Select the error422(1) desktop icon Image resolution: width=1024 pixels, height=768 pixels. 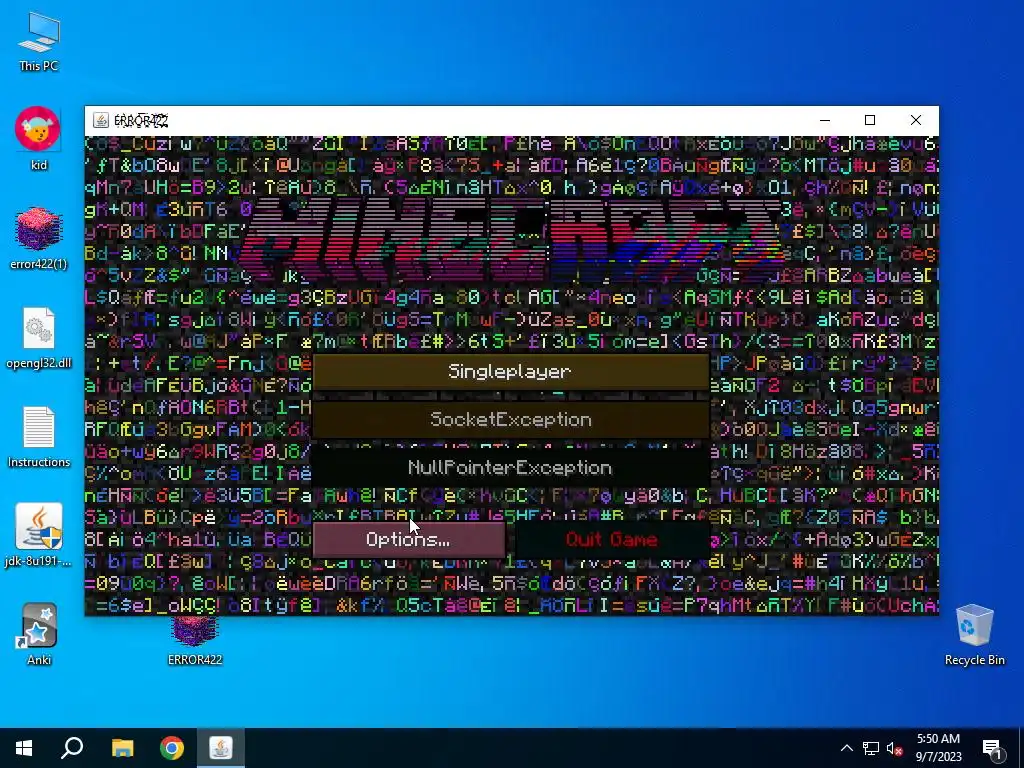pos(39,238)
